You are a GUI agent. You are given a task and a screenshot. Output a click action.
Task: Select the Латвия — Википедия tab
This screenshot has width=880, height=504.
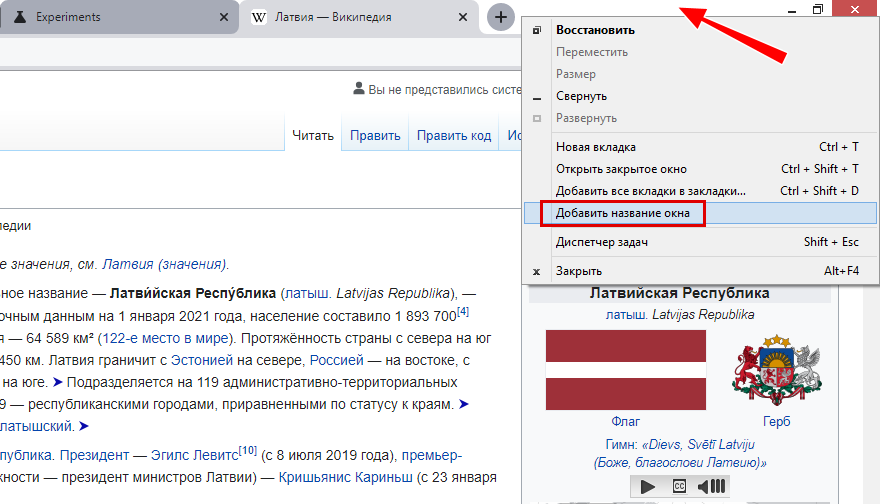pos(359,17)
